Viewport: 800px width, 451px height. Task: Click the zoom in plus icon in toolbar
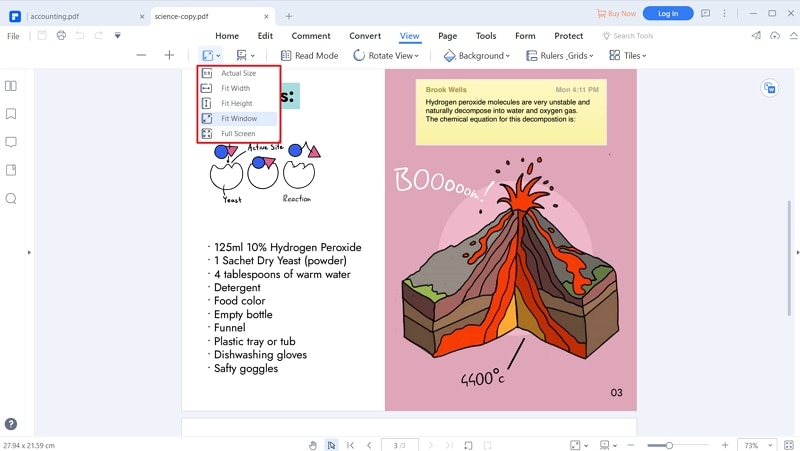(x=169, y=55)
